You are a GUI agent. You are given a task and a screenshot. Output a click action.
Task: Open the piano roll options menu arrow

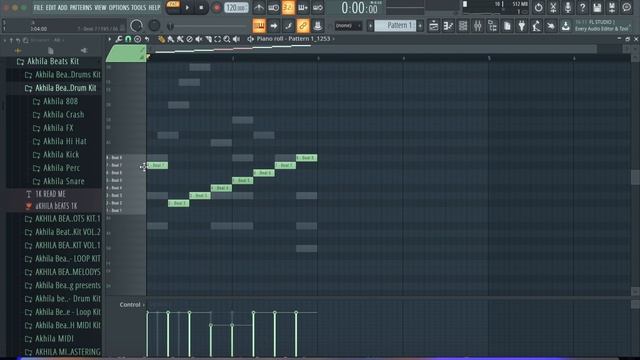(109, 39)
